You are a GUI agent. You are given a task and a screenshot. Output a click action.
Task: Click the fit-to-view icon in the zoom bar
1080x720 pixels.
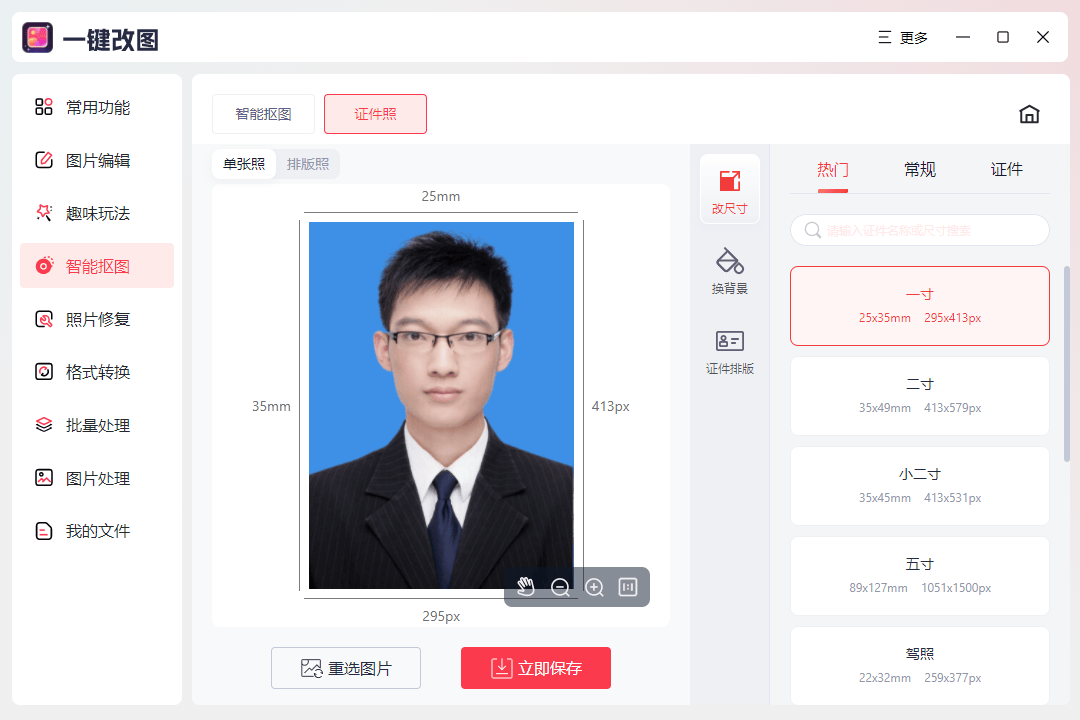pyautogui.click(x=627, y=587)
